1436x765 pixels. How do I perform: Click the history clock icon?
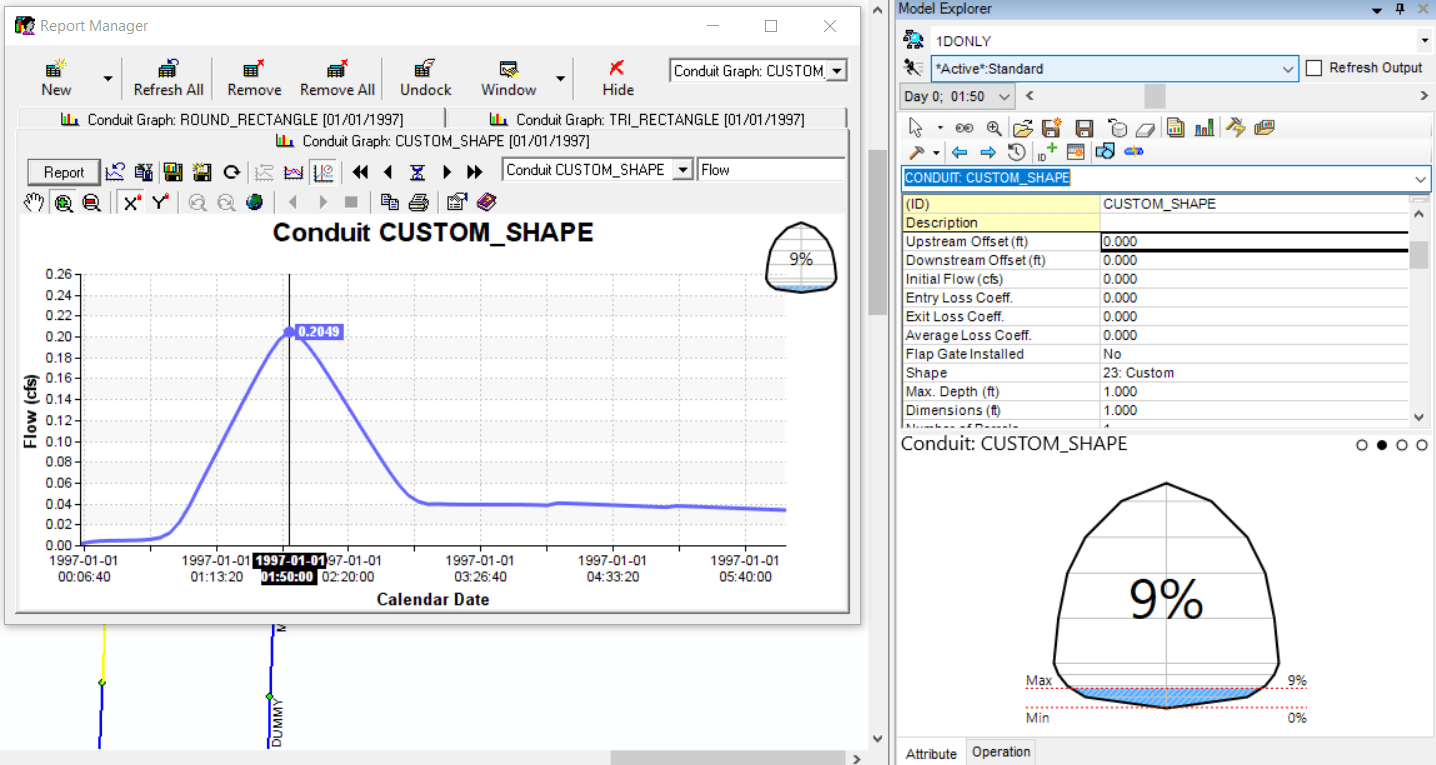[1017, 152]
